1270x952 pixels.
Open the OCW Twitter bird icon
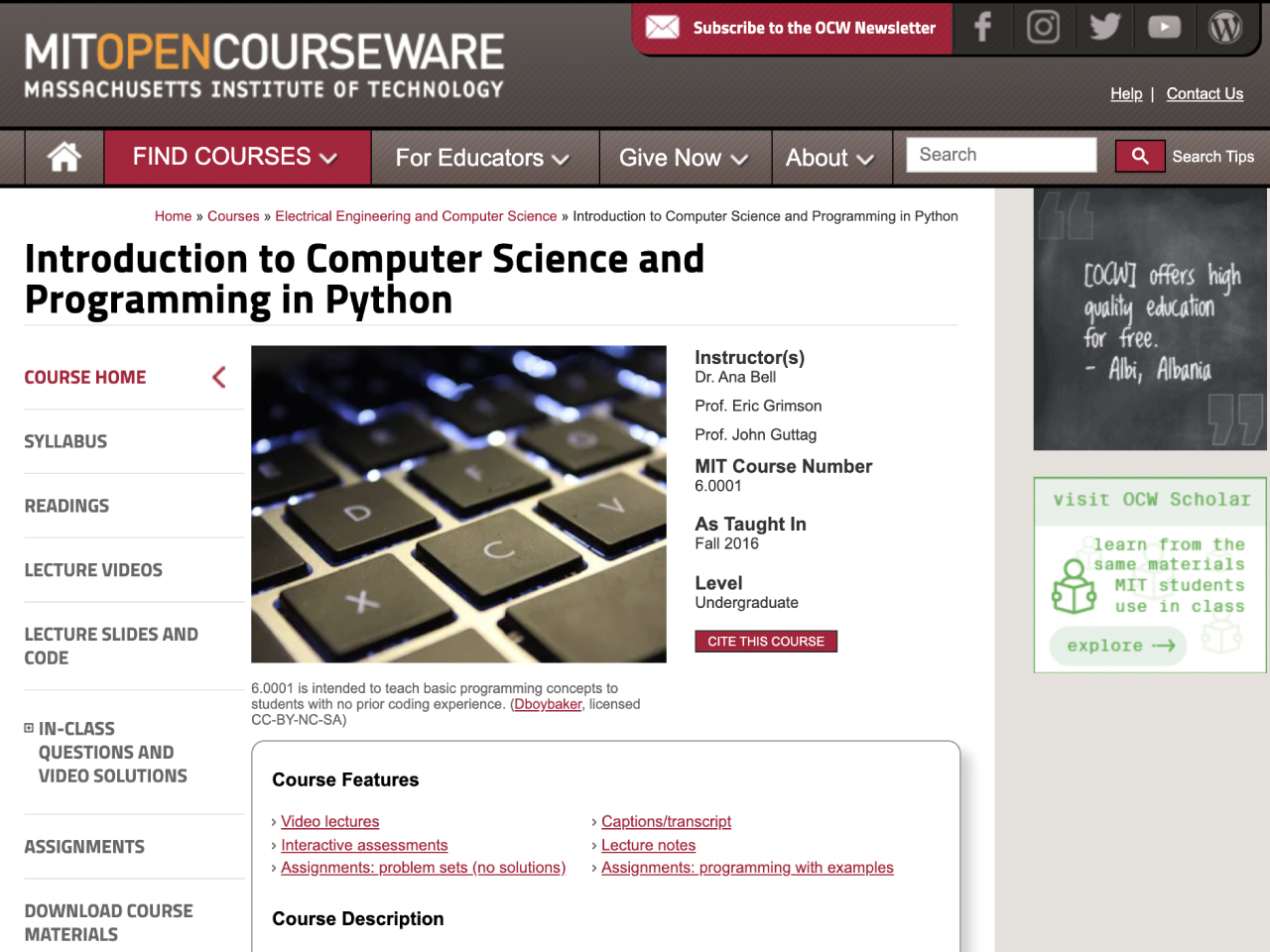click(1104, 27)
